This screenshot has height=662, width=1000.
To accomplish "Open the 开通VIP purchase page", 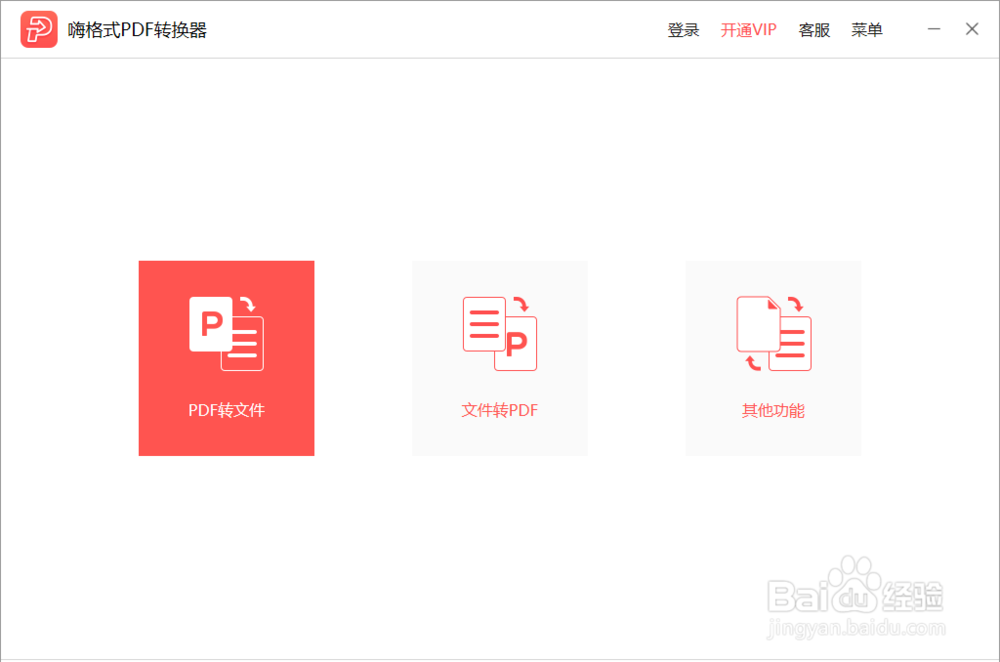I will pos(748,30).
